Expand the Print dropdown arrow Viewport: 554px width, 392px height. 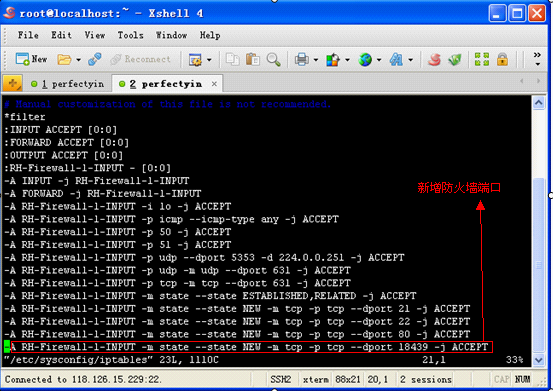[316, 60]
